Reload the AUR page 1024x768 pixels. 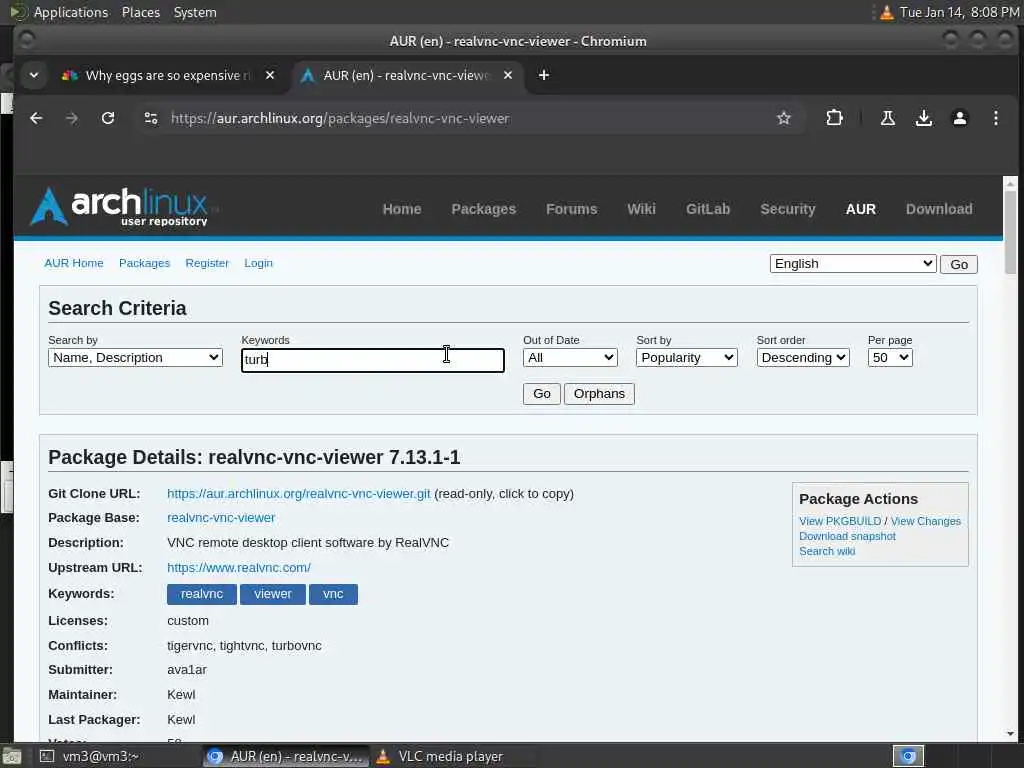pyautogui.click(x=108, y=118)
